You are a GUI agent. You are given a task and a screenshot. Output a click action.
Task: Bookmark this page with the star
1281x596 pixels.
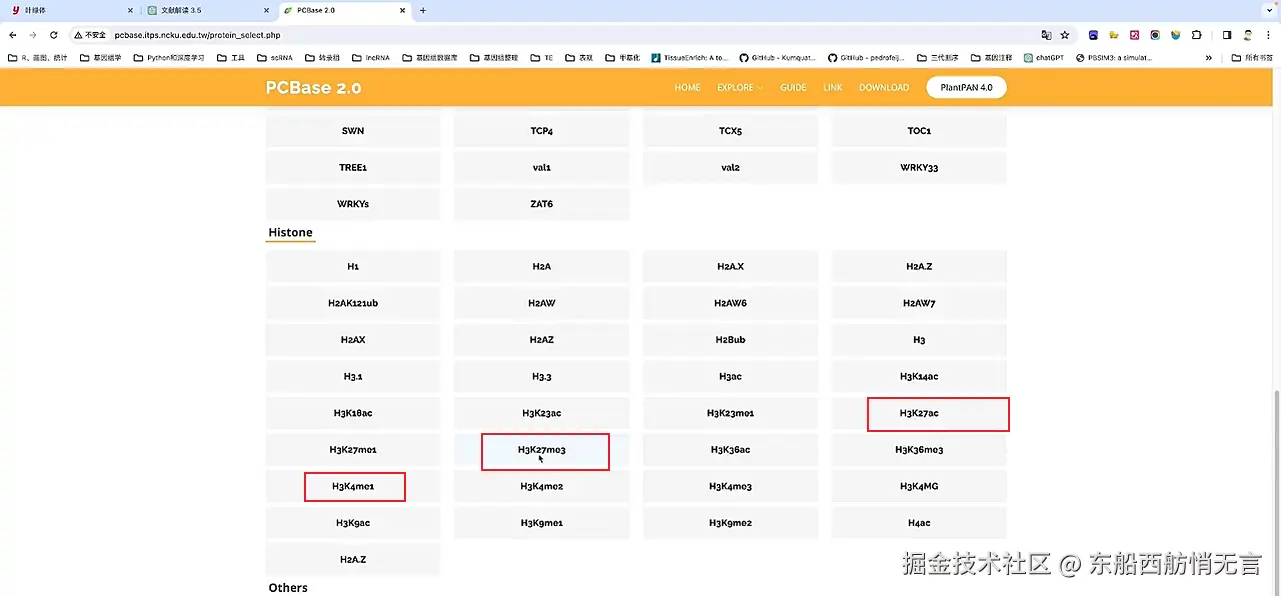coord(1065,34)
